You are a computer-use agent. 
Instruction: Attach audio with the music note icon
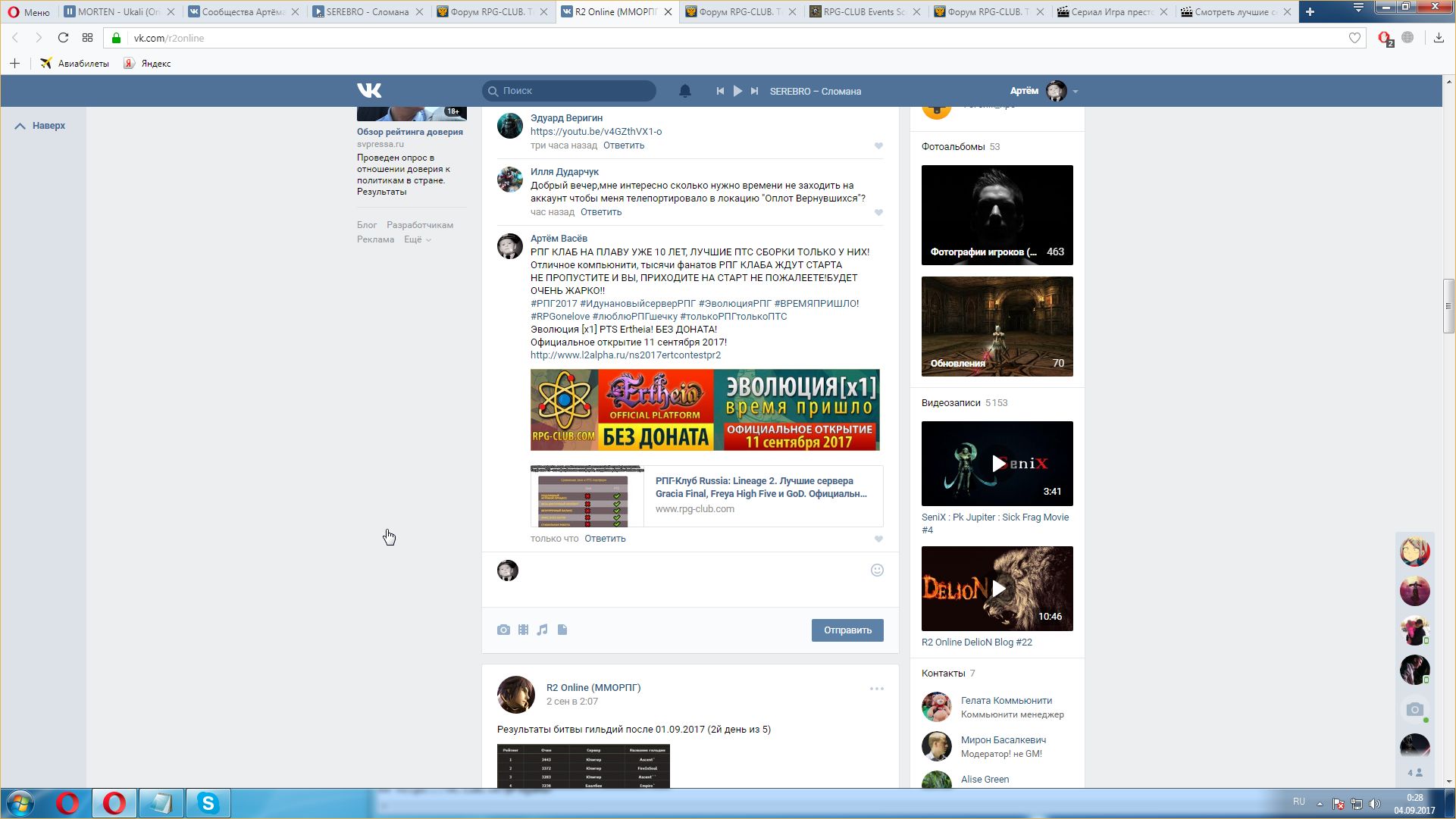(542, 630)
